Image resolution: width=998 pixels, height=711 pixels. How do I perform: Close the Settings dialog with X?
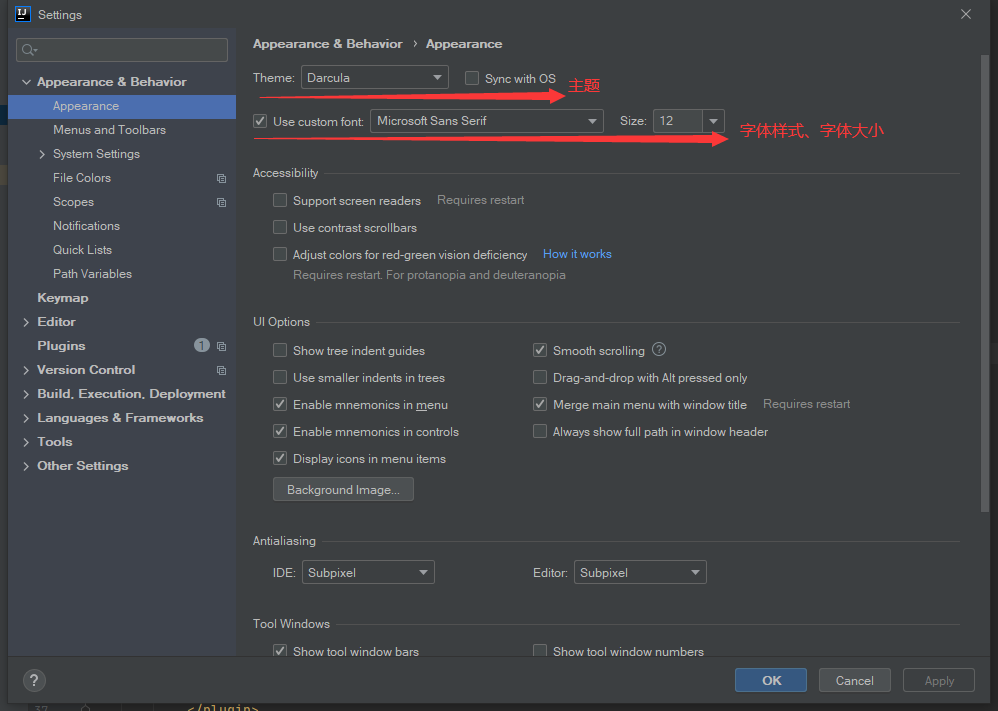966,14
